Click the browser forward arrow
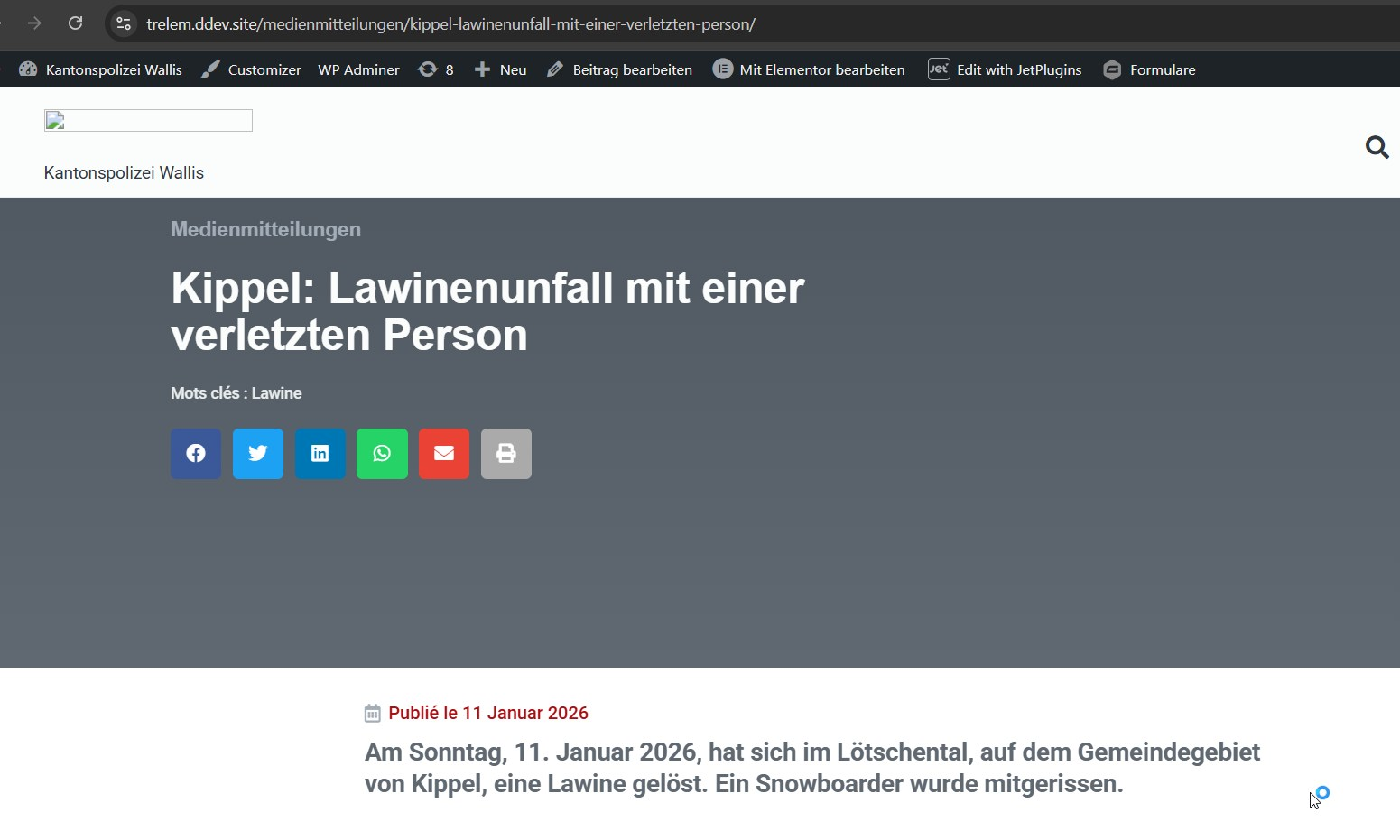1400x840 pixels. (34, 23)
